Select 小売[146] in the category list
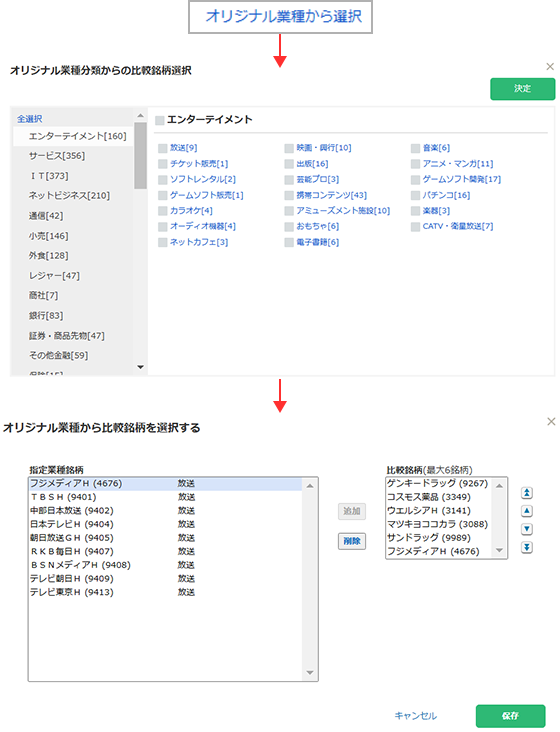The width and height of the screenshot is (560, 732). tap(73, 236)
